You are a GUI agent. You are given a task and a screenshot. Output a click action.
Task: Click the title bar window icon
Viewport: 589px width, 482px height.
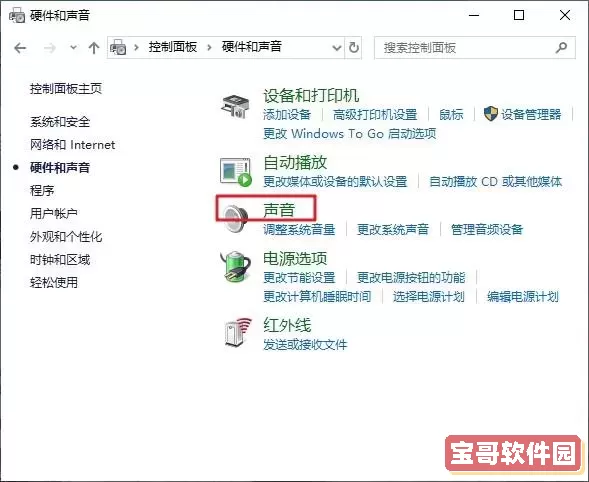point(17,15)
